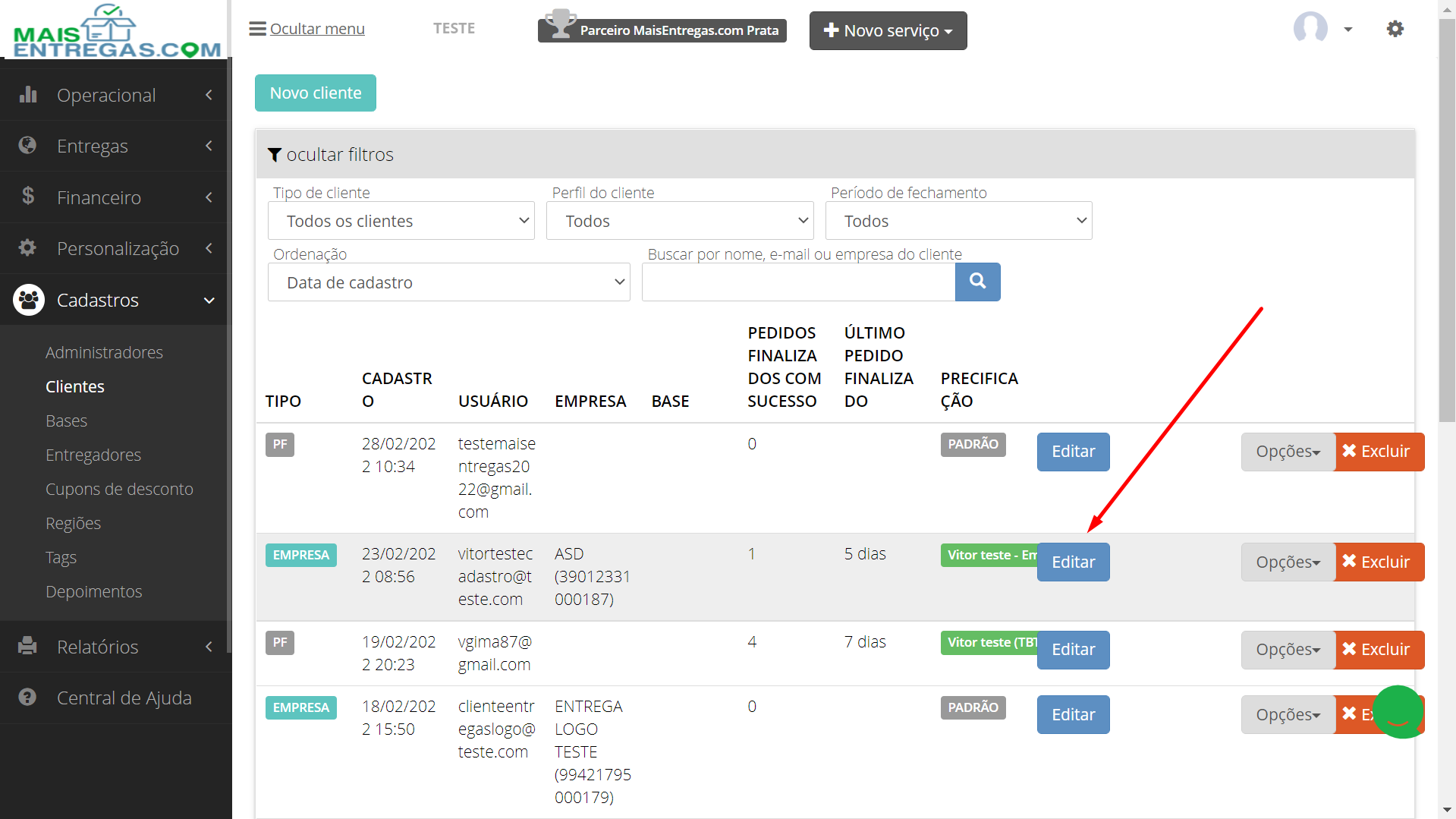
Task: Open the Tipo de cliente dropdown
Action: click(x=401, y=221)
